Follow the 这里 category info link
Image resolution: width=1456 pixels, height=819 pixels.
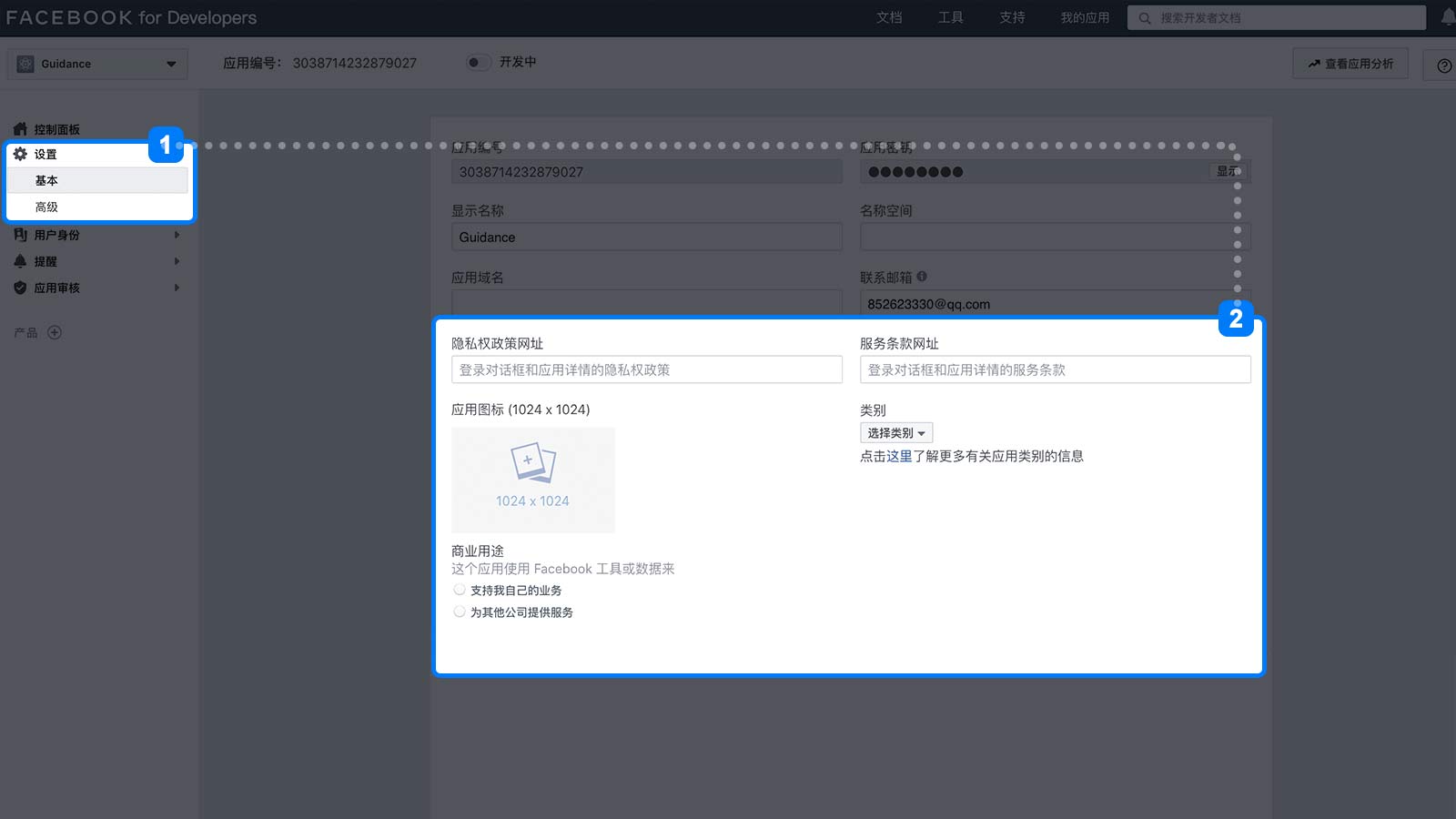tap(899, 456)
